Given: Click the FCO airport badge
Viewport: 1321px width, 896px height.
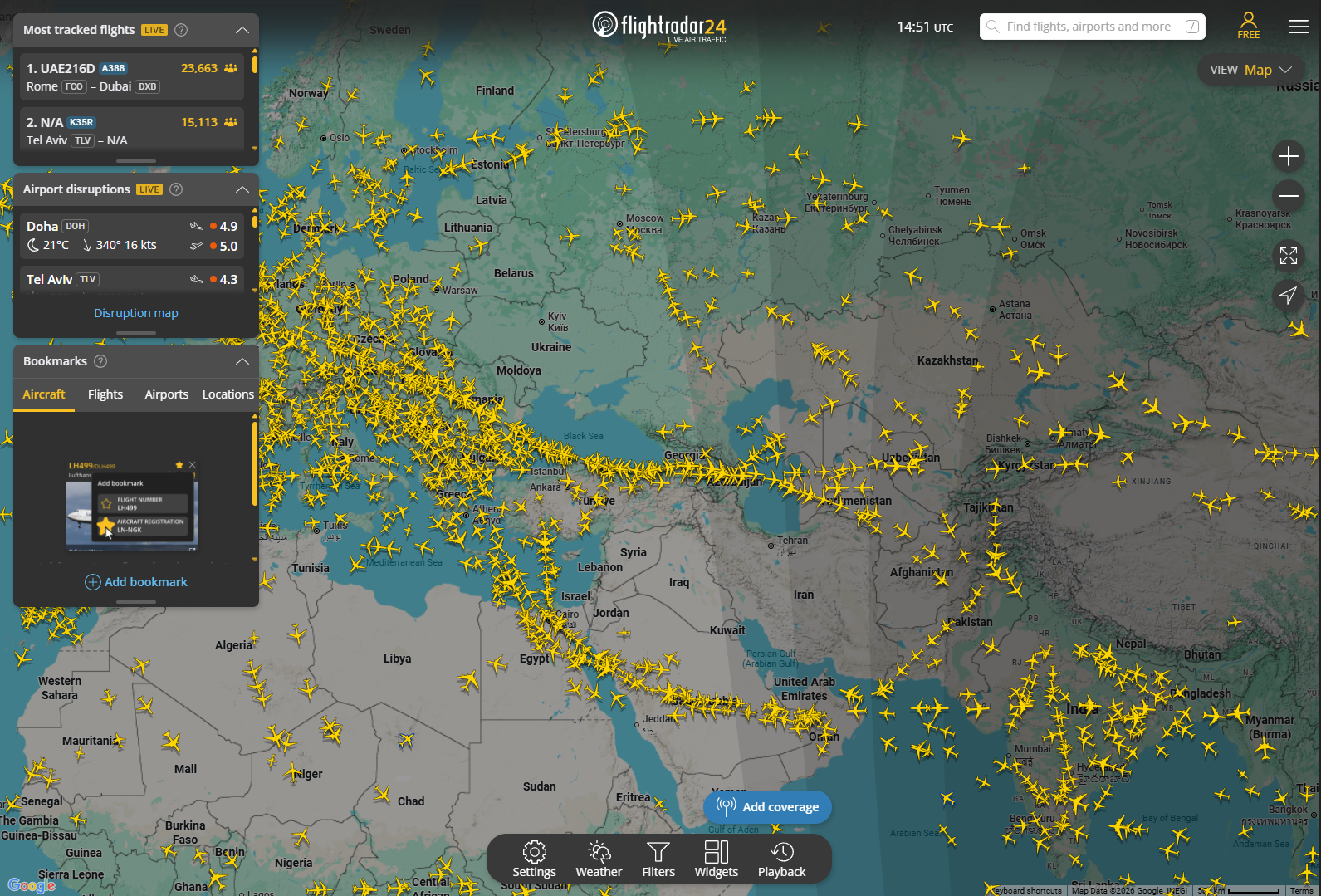Looking at the screenshot, I should pyautogui.click(x=74, y=86).
